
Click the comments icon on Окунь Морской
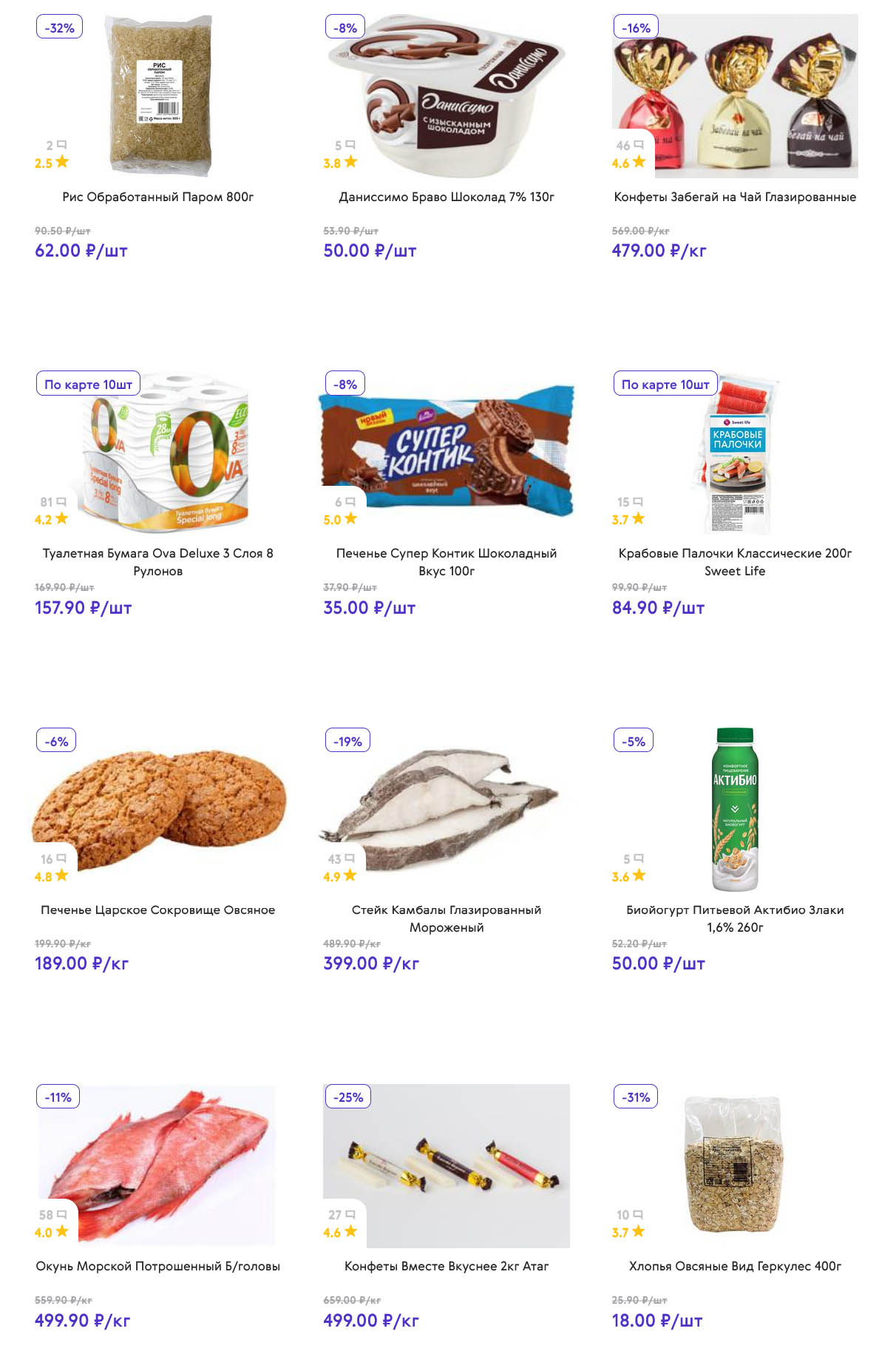click(x=62, y=1214)
